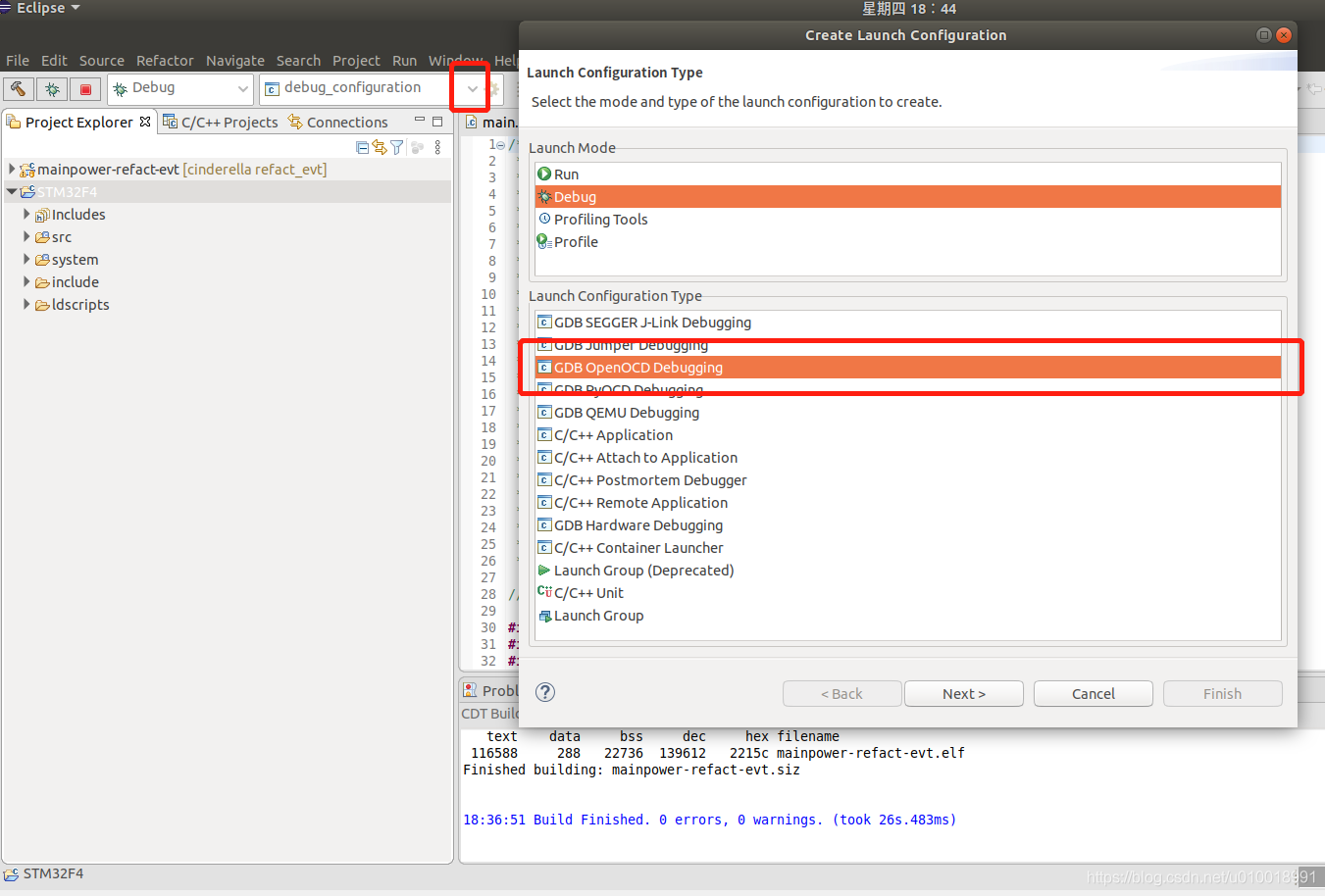Image resolution: width=1325 pixels, height=896 pixels.
Task: Switch to the Connections tab
Action: click(338, 122)
